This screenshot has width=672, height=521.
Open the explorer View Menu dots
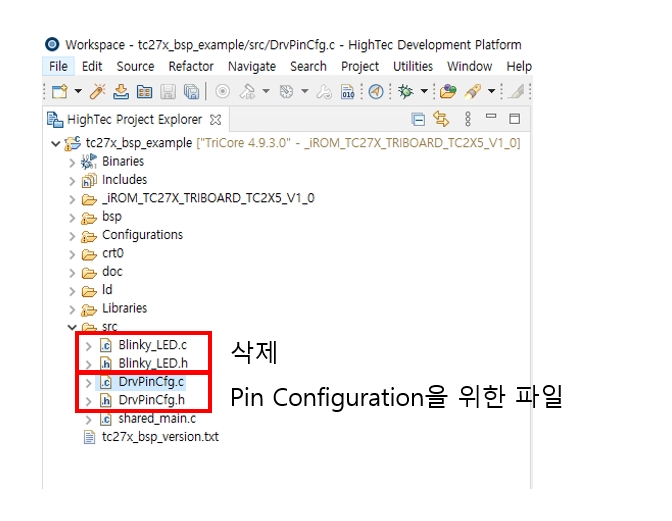coord(468,119)
